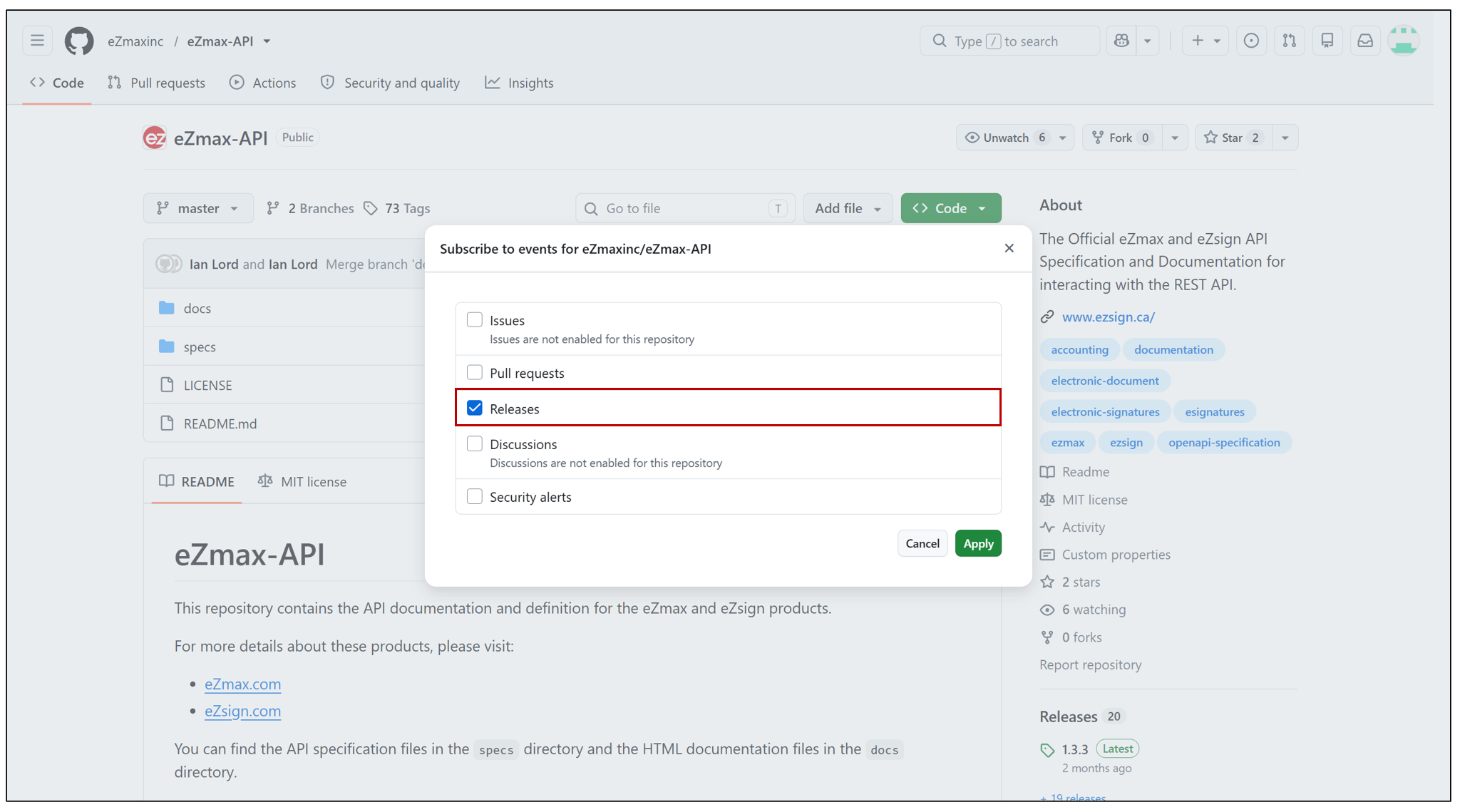The image size is (1460, 812).
Task: Go to GitHub home via Octocat logo
Action: click(79, 41)
